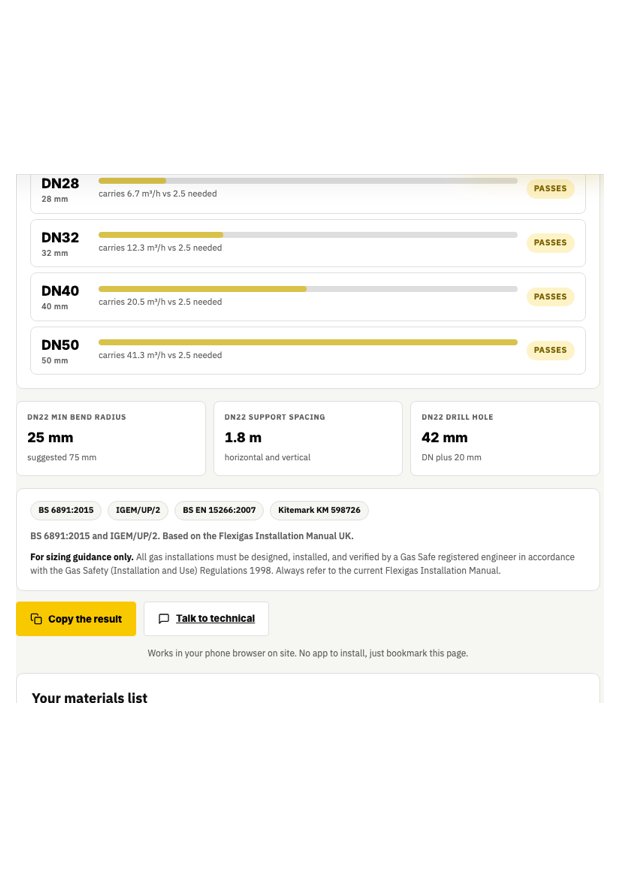620x877 pixels.
Task: Click the Your materials list heading
Action: click(89, 697)
